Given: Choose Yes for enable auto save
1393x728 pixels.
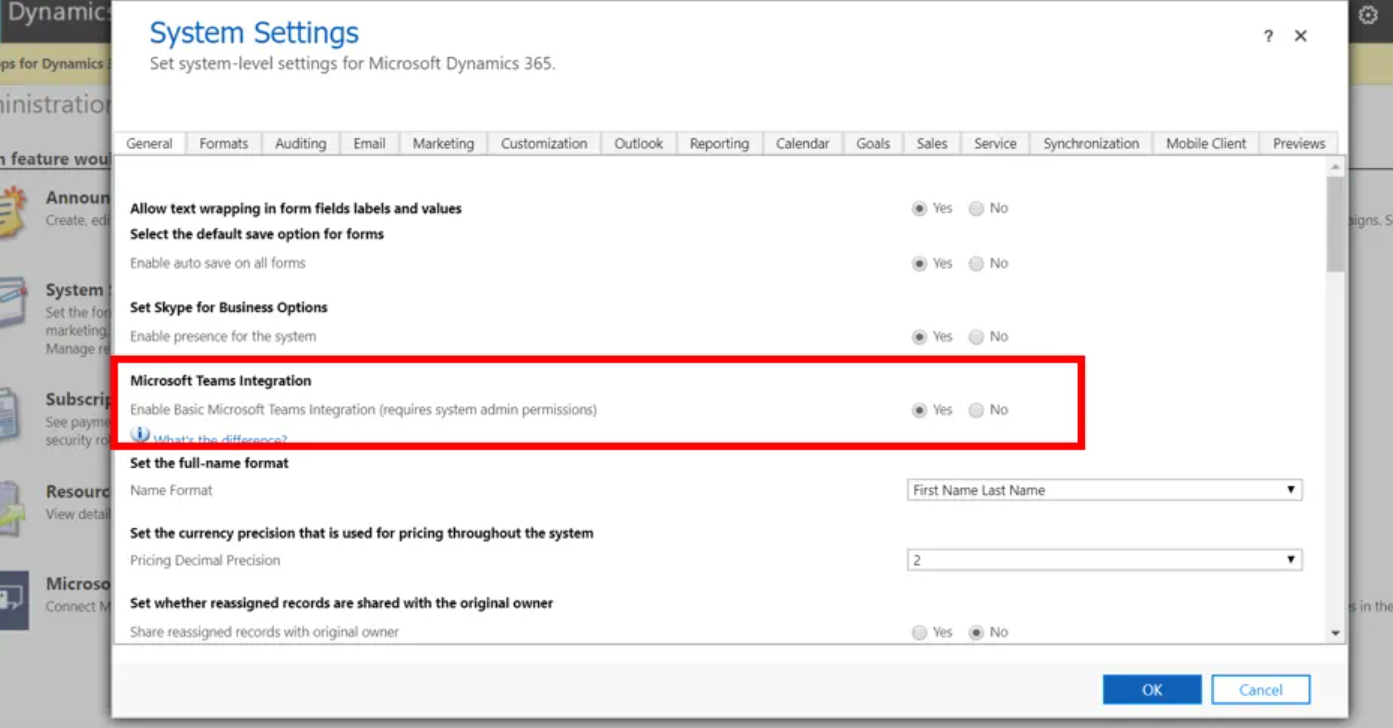Looking at the screenshot, I should tap(919, 264).
